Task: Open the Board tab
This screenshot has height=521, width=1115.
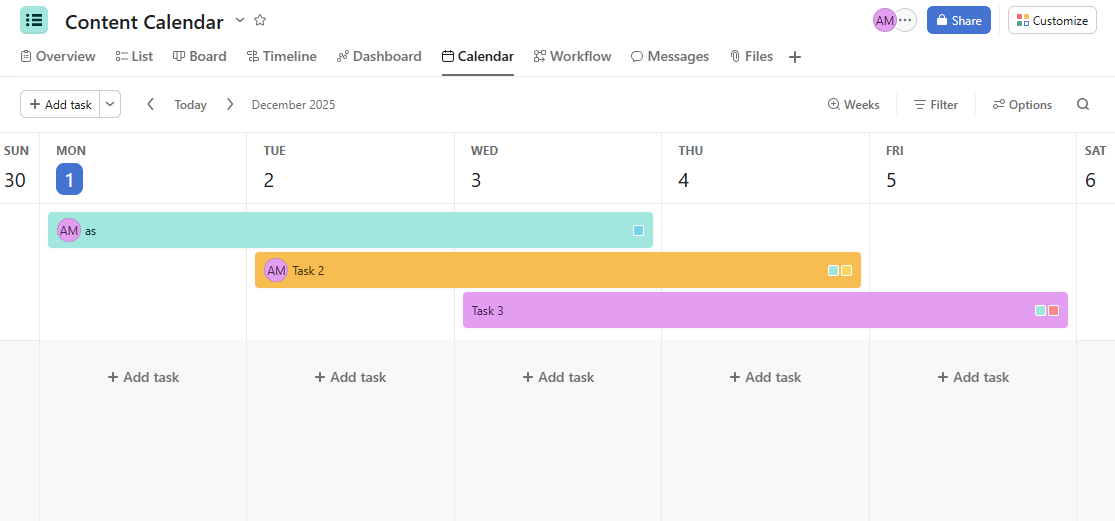Action: [200, 56]
